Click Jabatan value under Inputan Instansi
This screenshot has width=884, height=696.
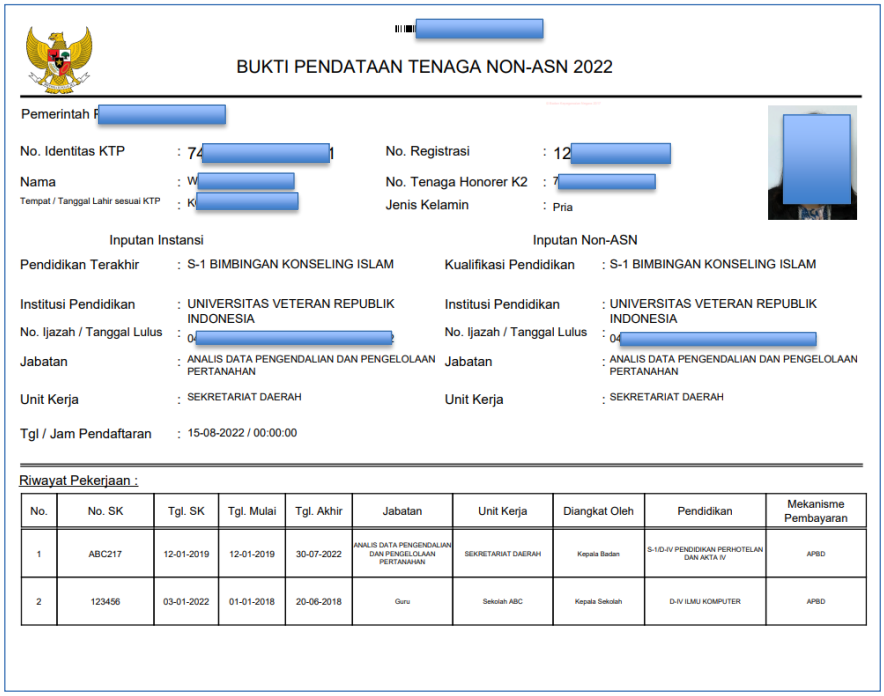[311, 365]
